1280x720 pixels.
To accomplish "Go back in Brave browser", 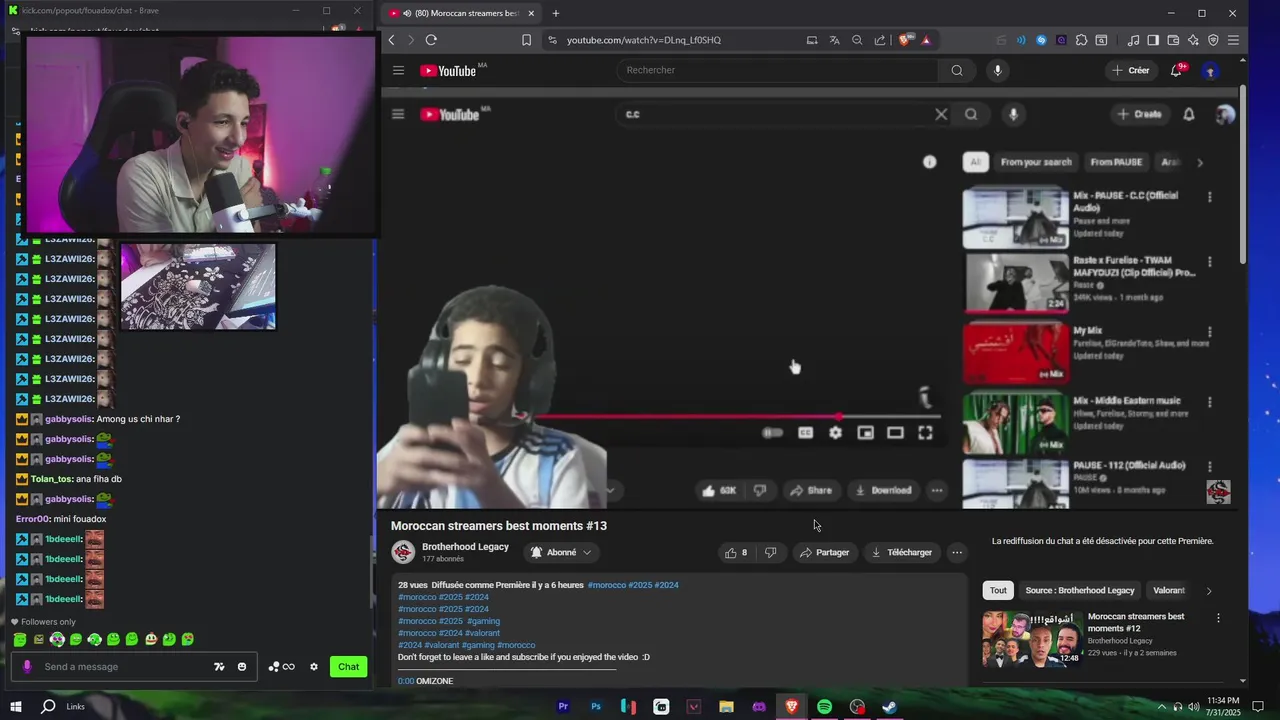I will point(391,40).
